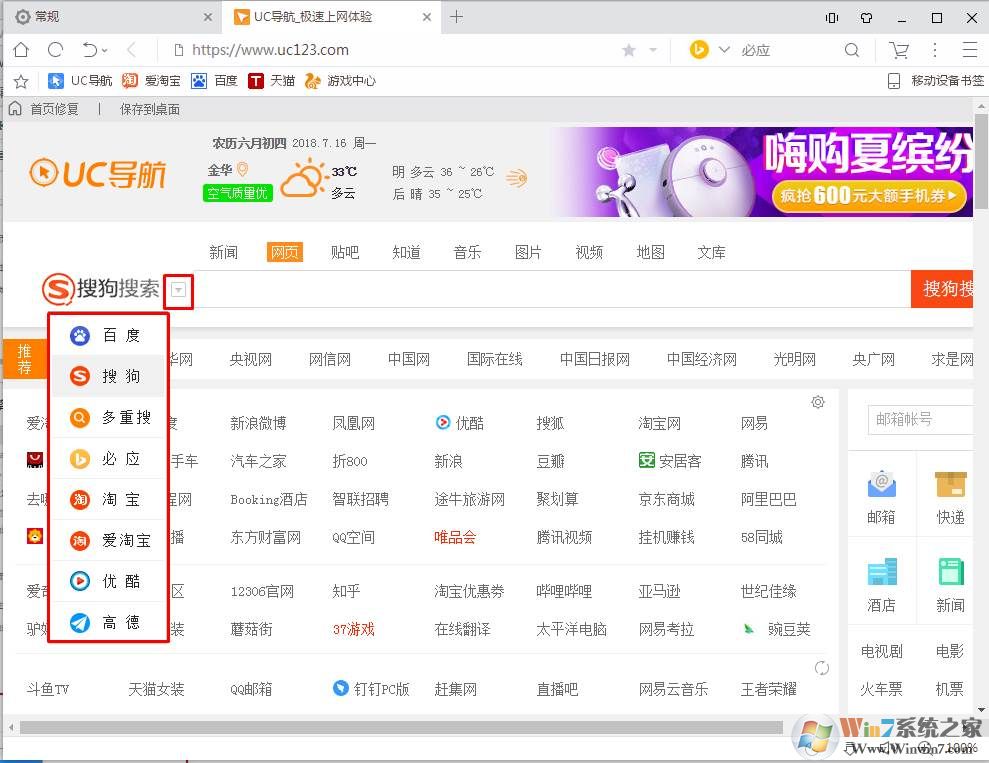The image size is (989, 763).
Task: Click the 邮箱帐号 input field
Action: click(920, 419)
